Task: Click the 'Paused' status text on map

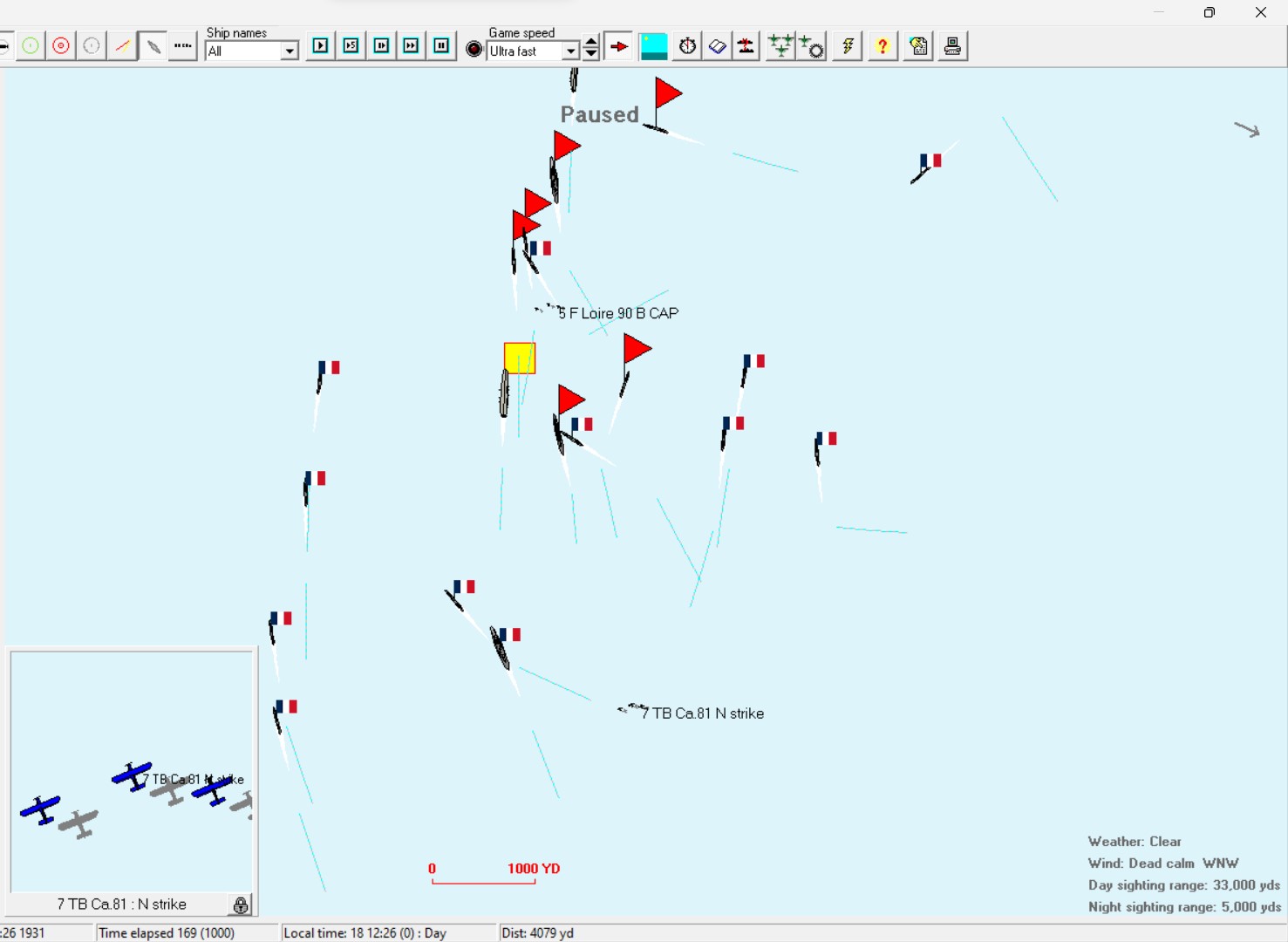Action: 600,114
